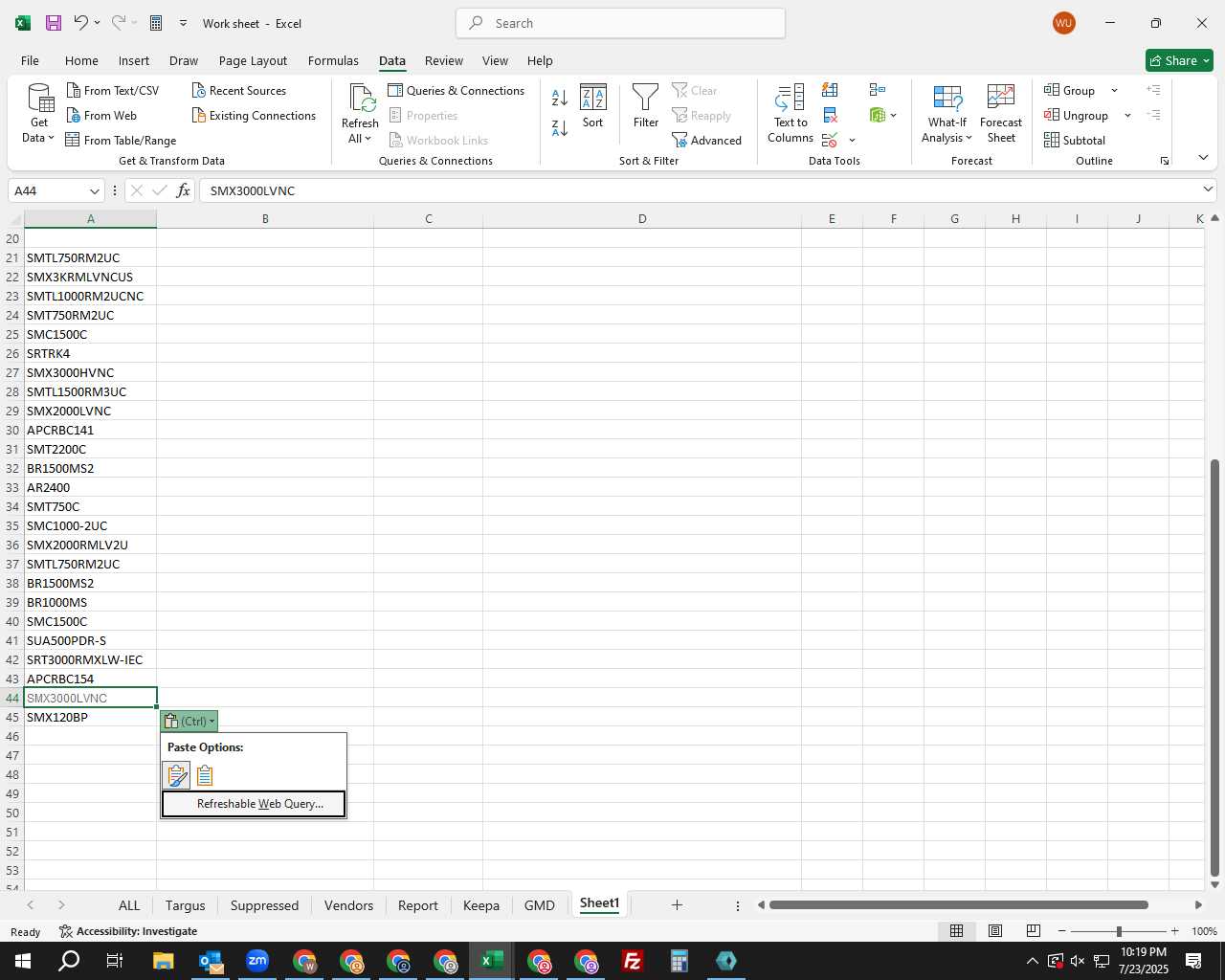Click the Flash Fill icon

click(830, 90)
